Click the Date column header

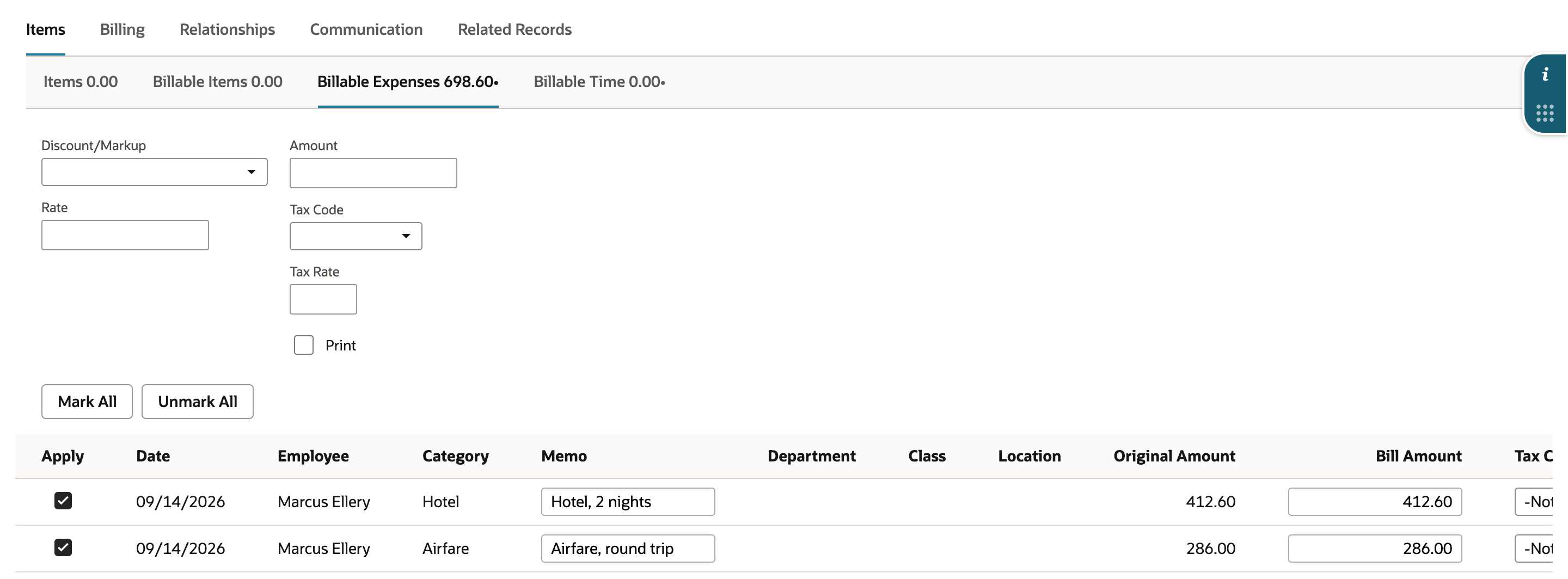coord(153,456)
